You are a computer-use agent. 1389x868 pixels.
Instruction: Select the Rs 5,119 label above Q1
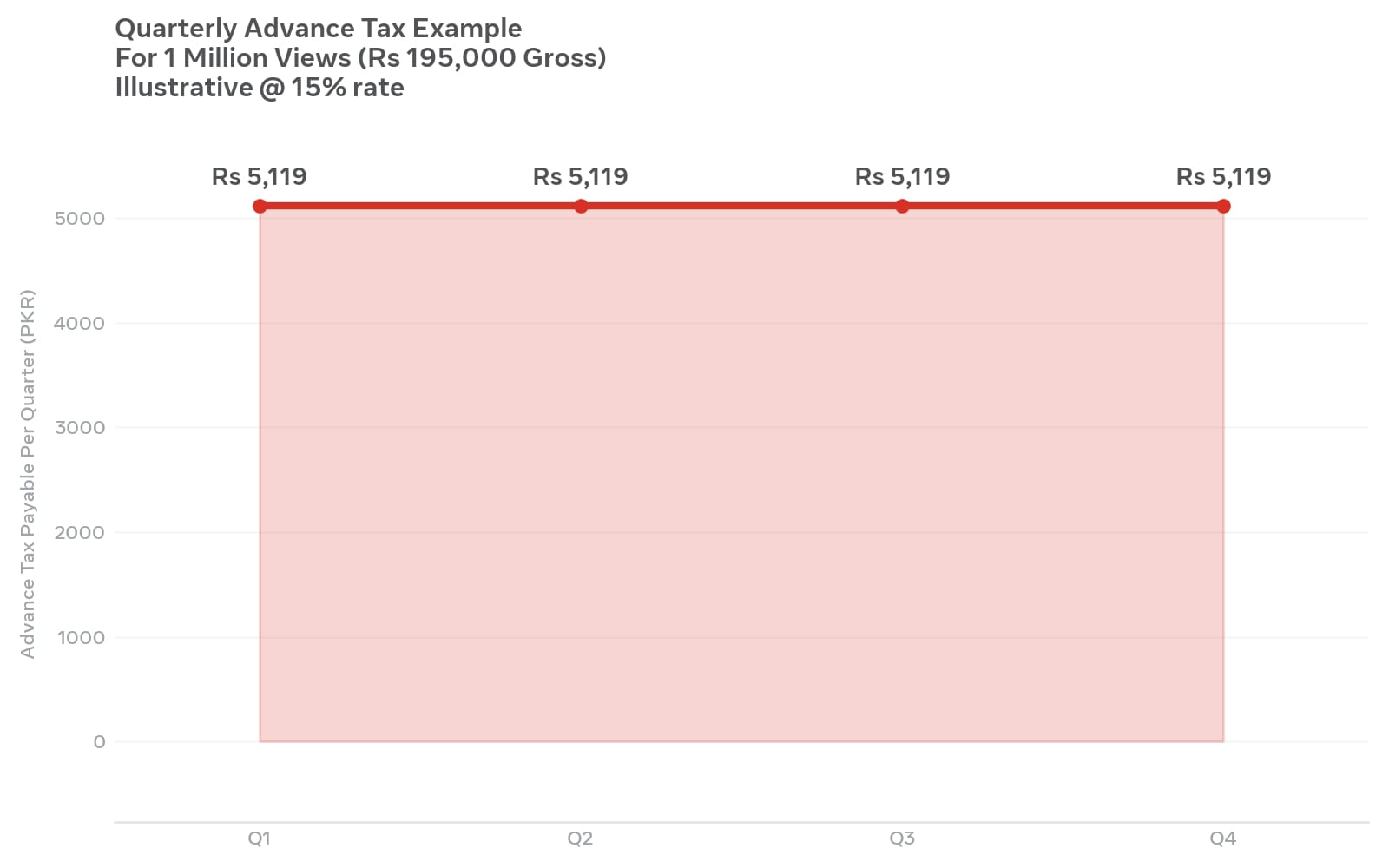point(260,177)
